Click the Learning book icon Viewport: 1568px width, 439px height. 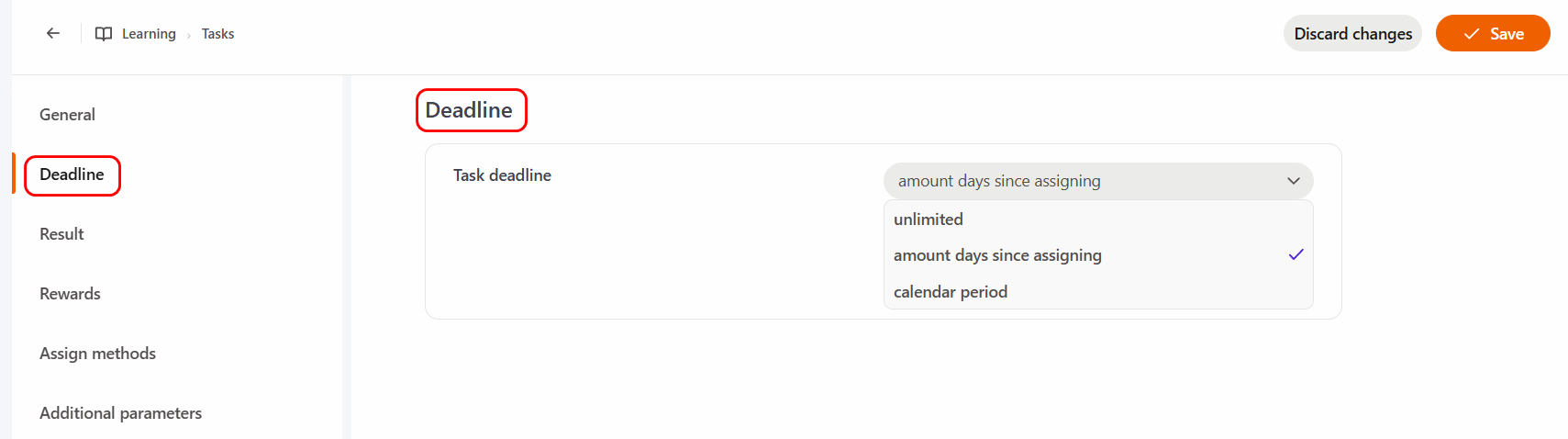click(104, 34)
